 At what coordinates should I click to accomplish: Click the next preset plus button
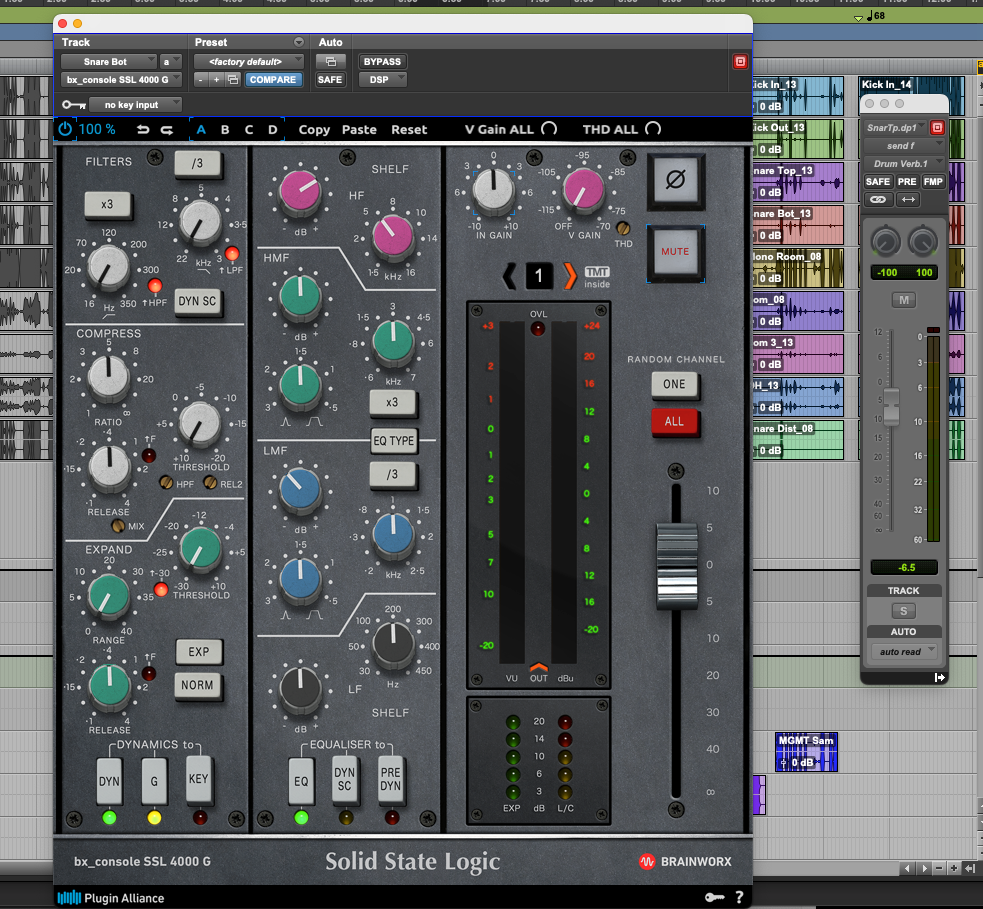point(216,80)
